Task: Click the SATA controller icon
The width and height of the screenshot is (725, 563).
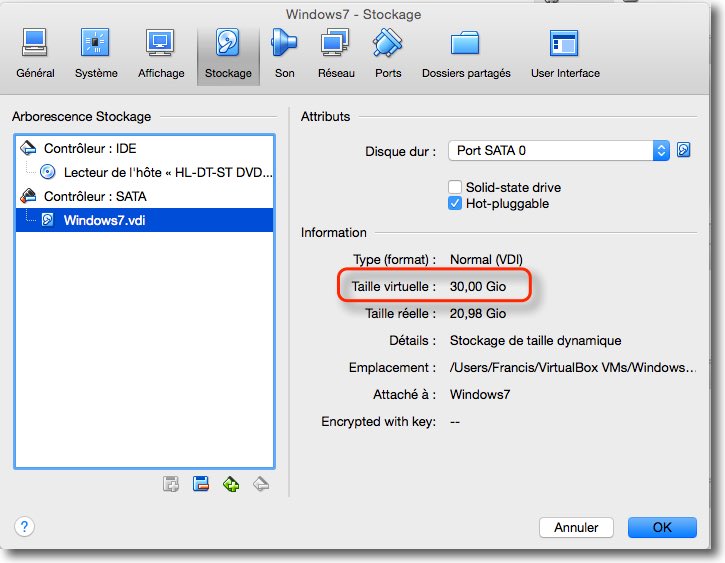Action: coord(28,196)
